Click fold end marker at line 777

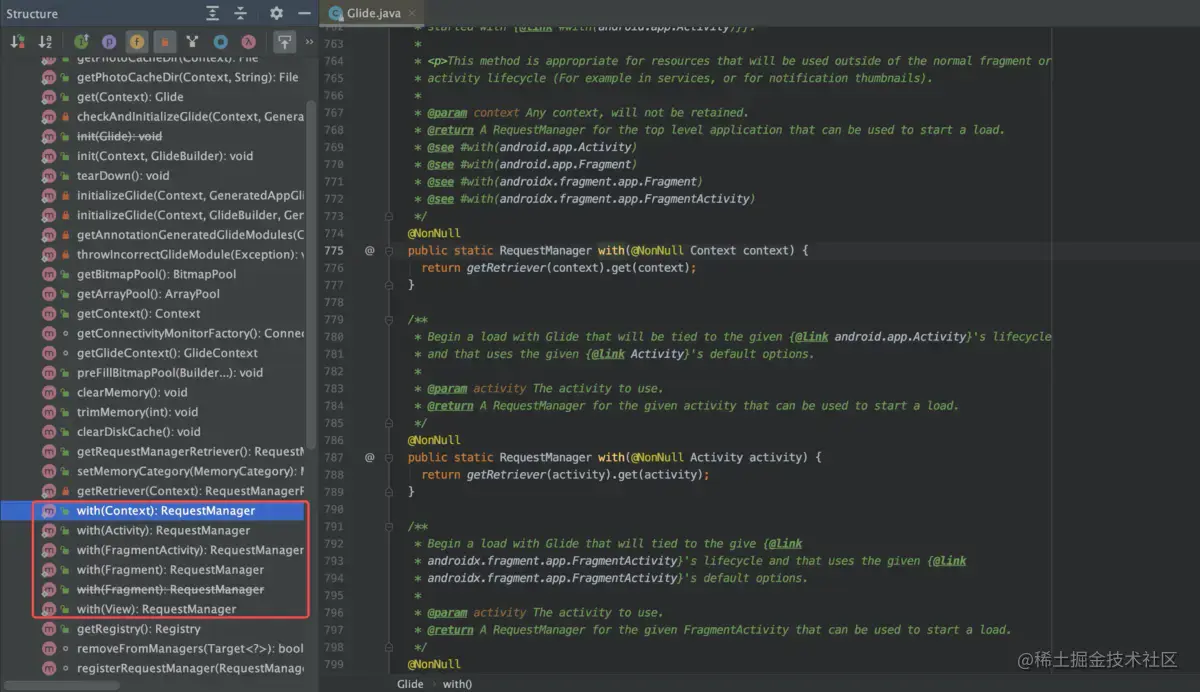pos(390,285)
